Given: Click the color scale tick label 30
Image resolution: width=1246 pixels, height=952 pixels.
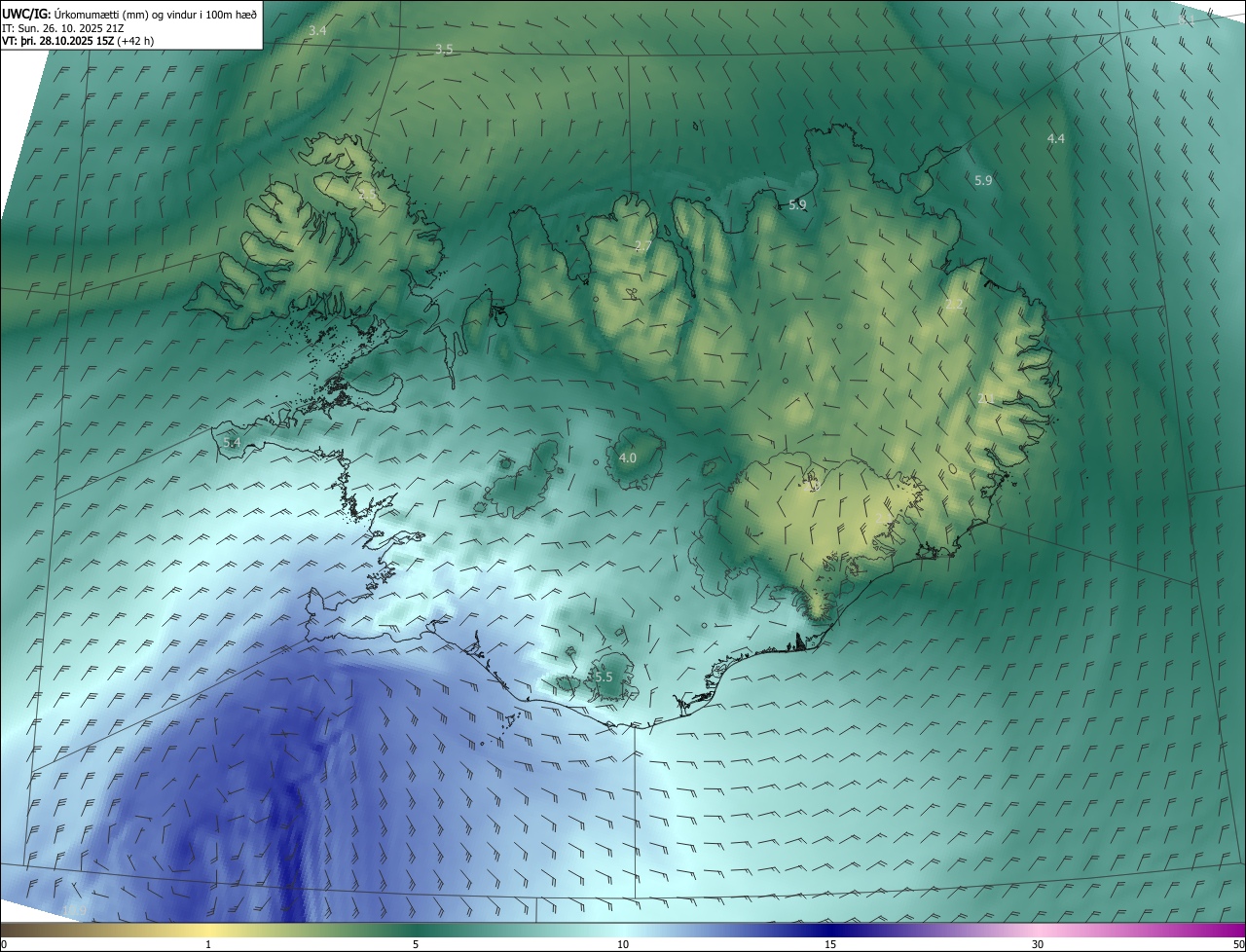Looking at the screenshot, I should 1038,944.
